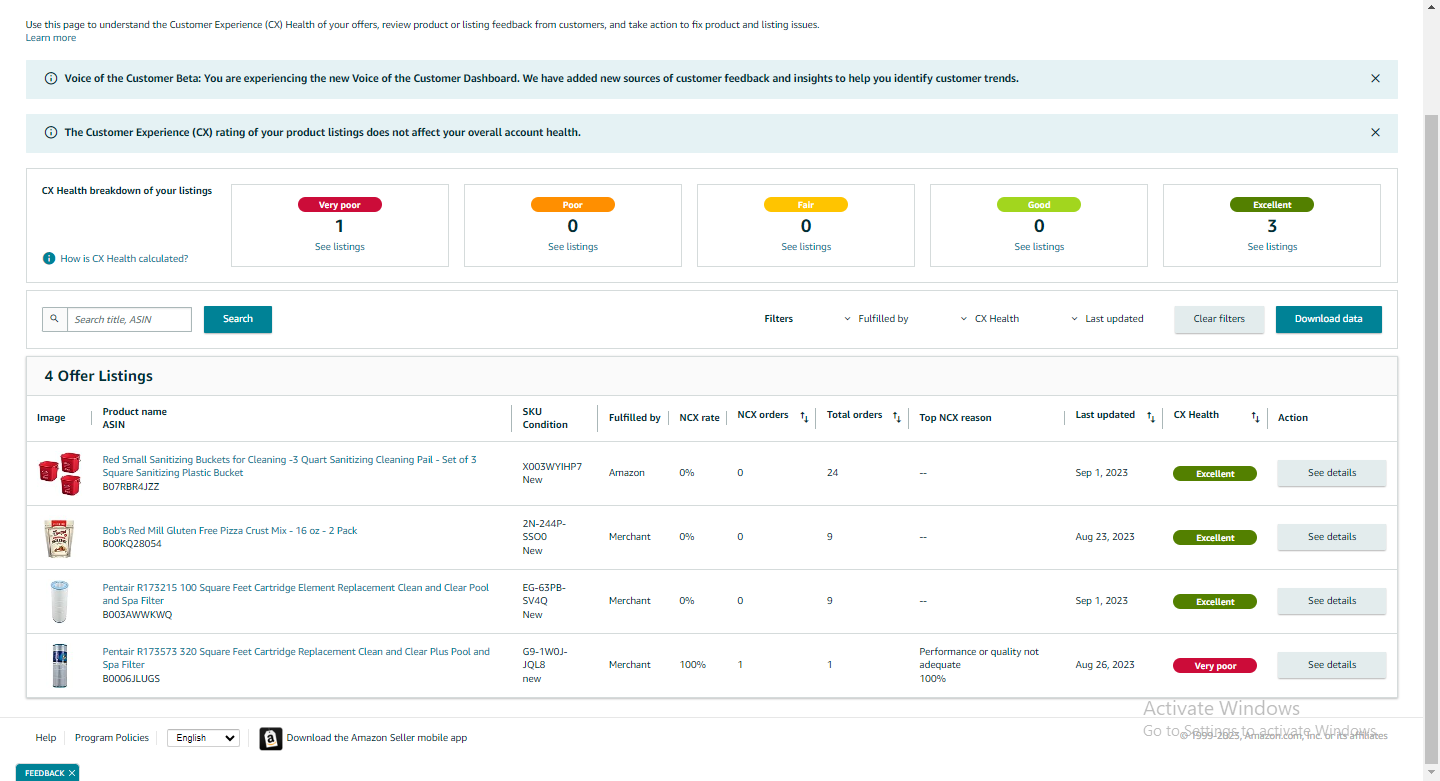Click the Fair yellow badge in breakdown
The height and width of the screenshot is (781, 1440).
pyautogui.click(x=806, y=205)
